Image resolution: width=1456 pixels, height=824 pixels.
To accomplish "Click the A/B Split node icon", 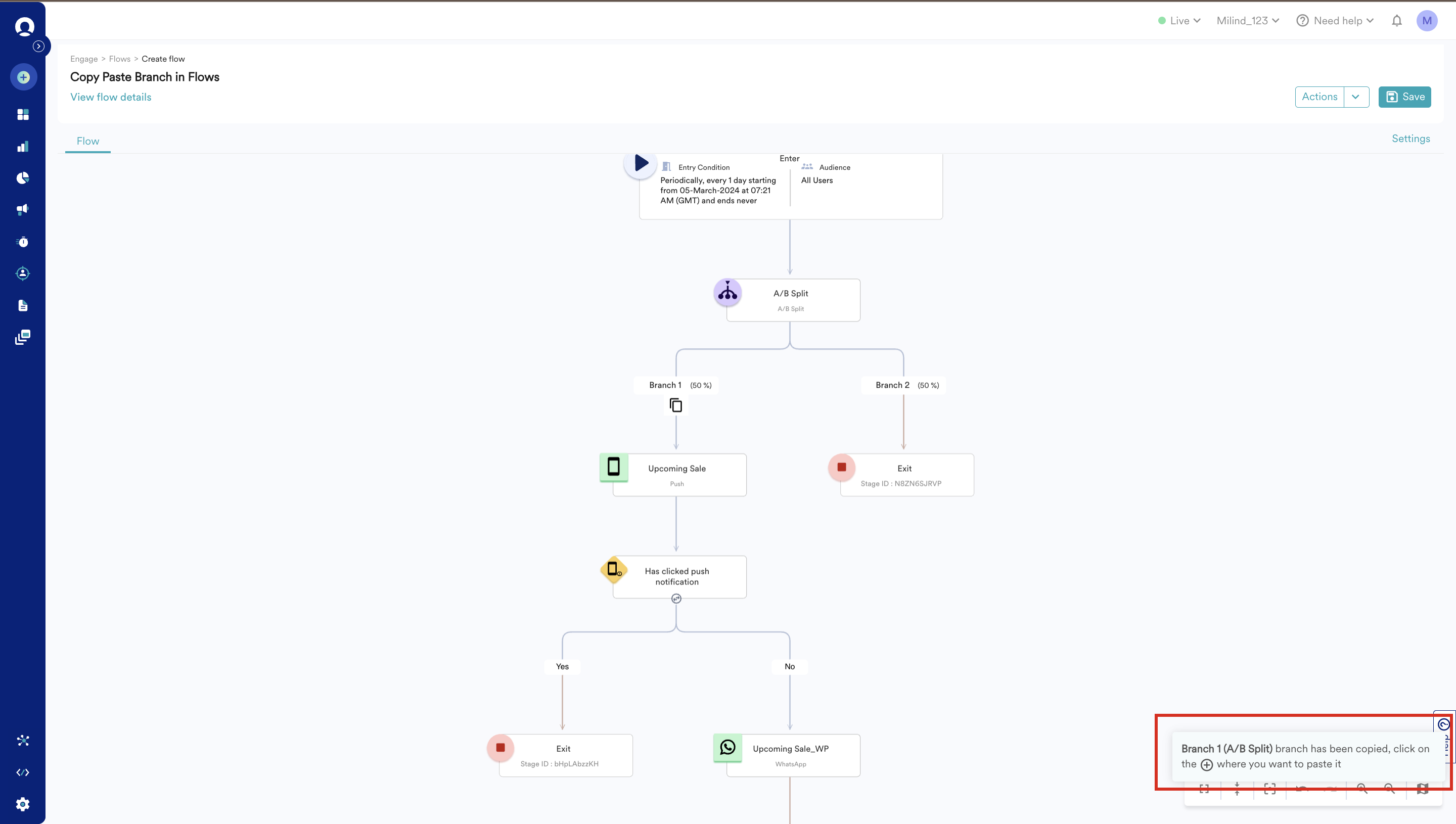I will tap(727, 293).
